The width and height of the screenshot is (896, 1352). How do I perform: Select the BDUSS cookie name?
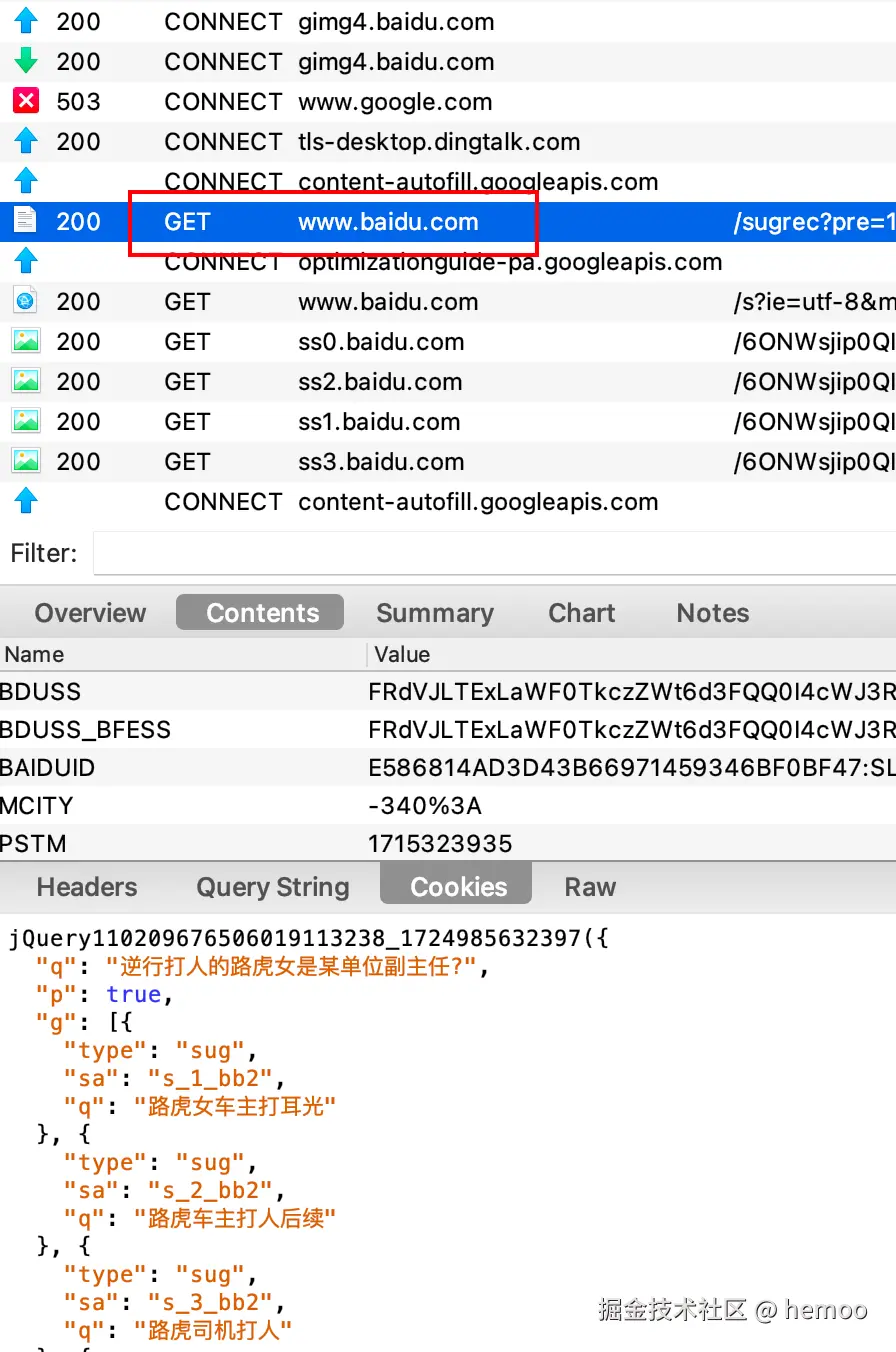click(41, 692)
